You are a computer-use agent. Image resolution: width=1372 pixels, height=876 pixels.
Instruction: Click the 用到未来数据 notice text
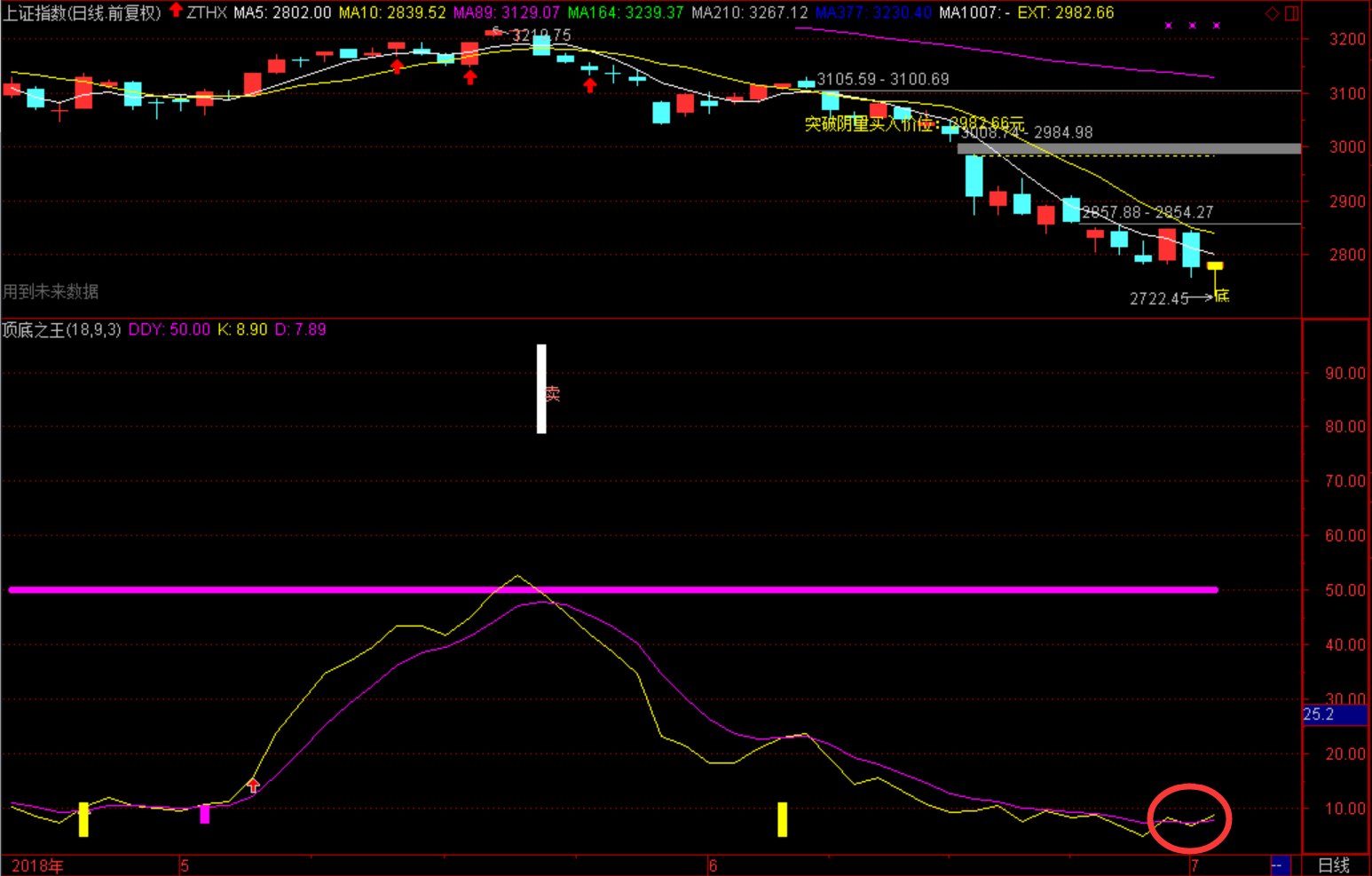point(51,291)
